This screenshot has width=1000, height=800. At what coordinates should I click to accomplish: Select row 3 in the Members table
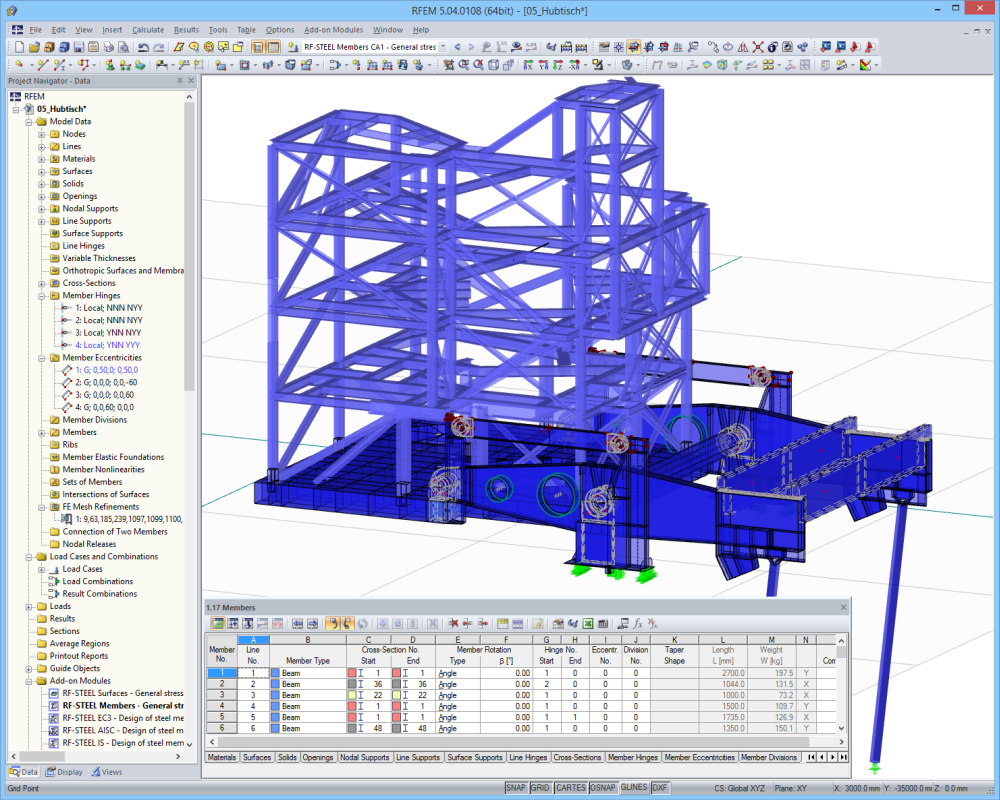(220, 695)
